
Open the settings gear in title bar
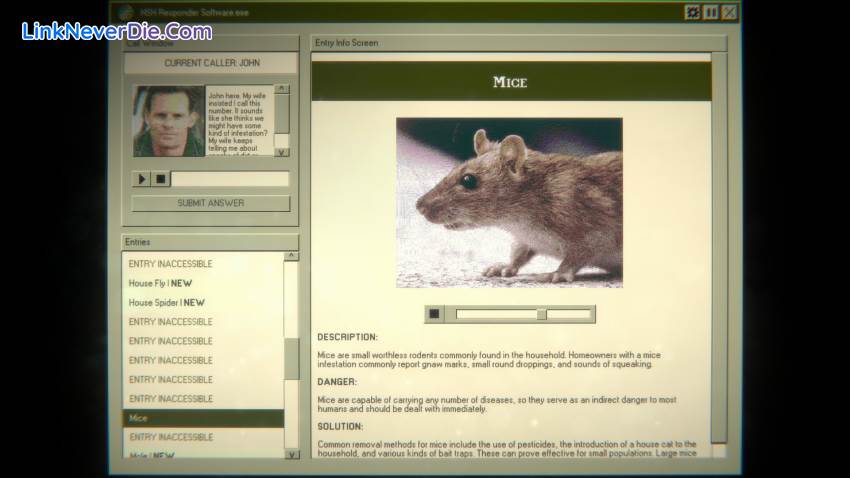click(x=692, y=12)
